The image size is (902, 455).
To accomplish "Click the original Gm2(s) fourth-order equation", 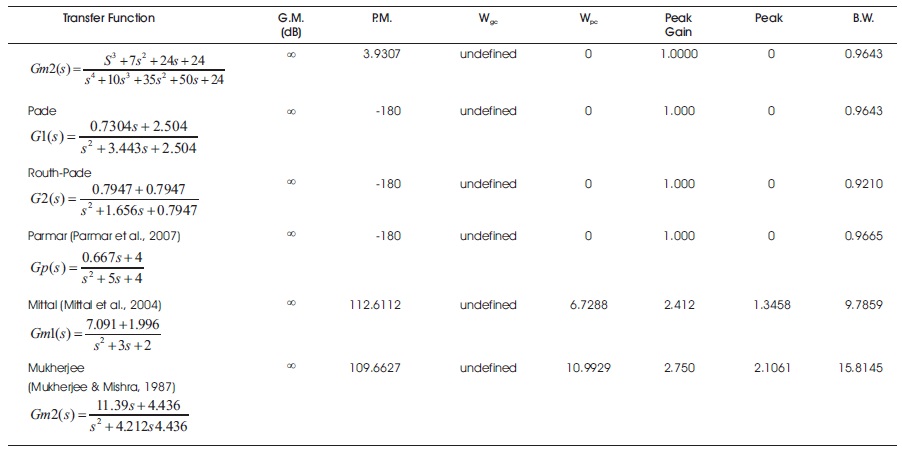I will tap(127, 70).
